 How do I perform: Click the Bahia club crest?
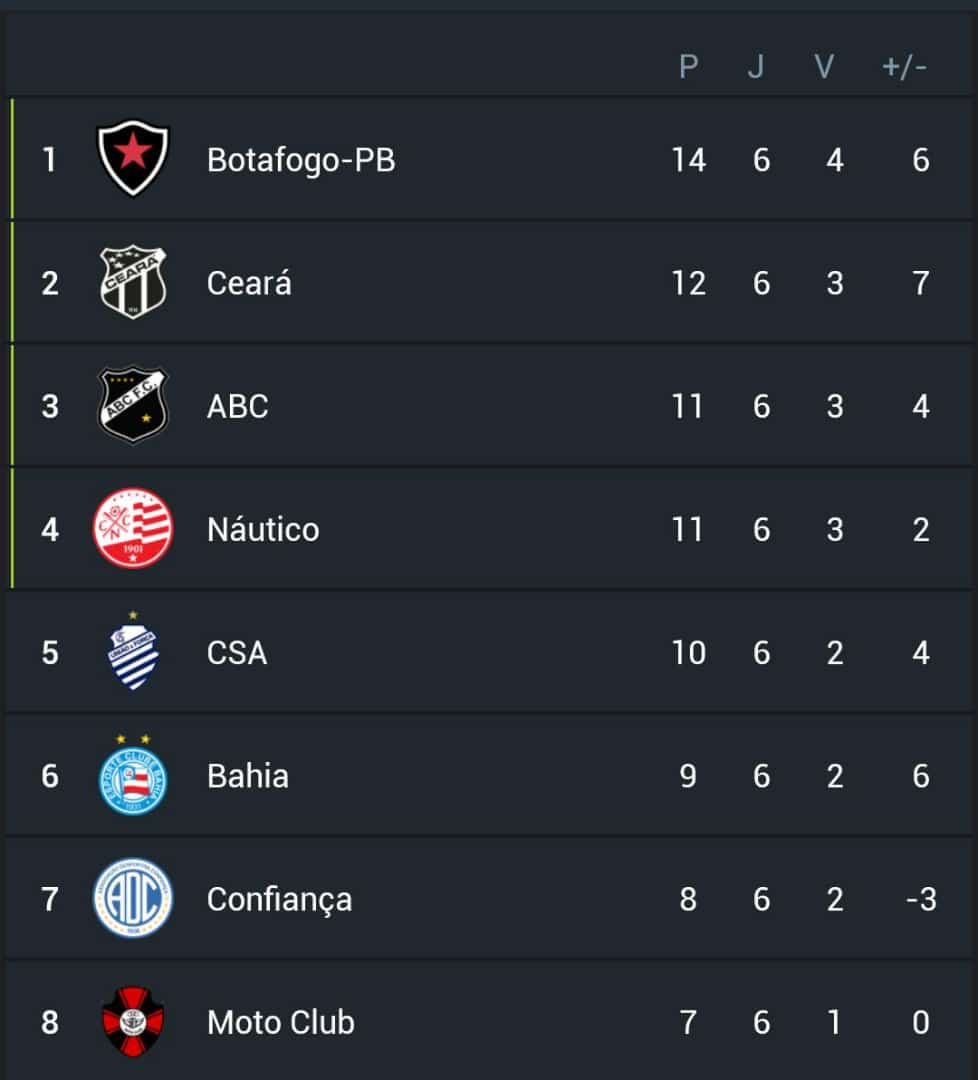pyautogui.click(x=133, y=776)
